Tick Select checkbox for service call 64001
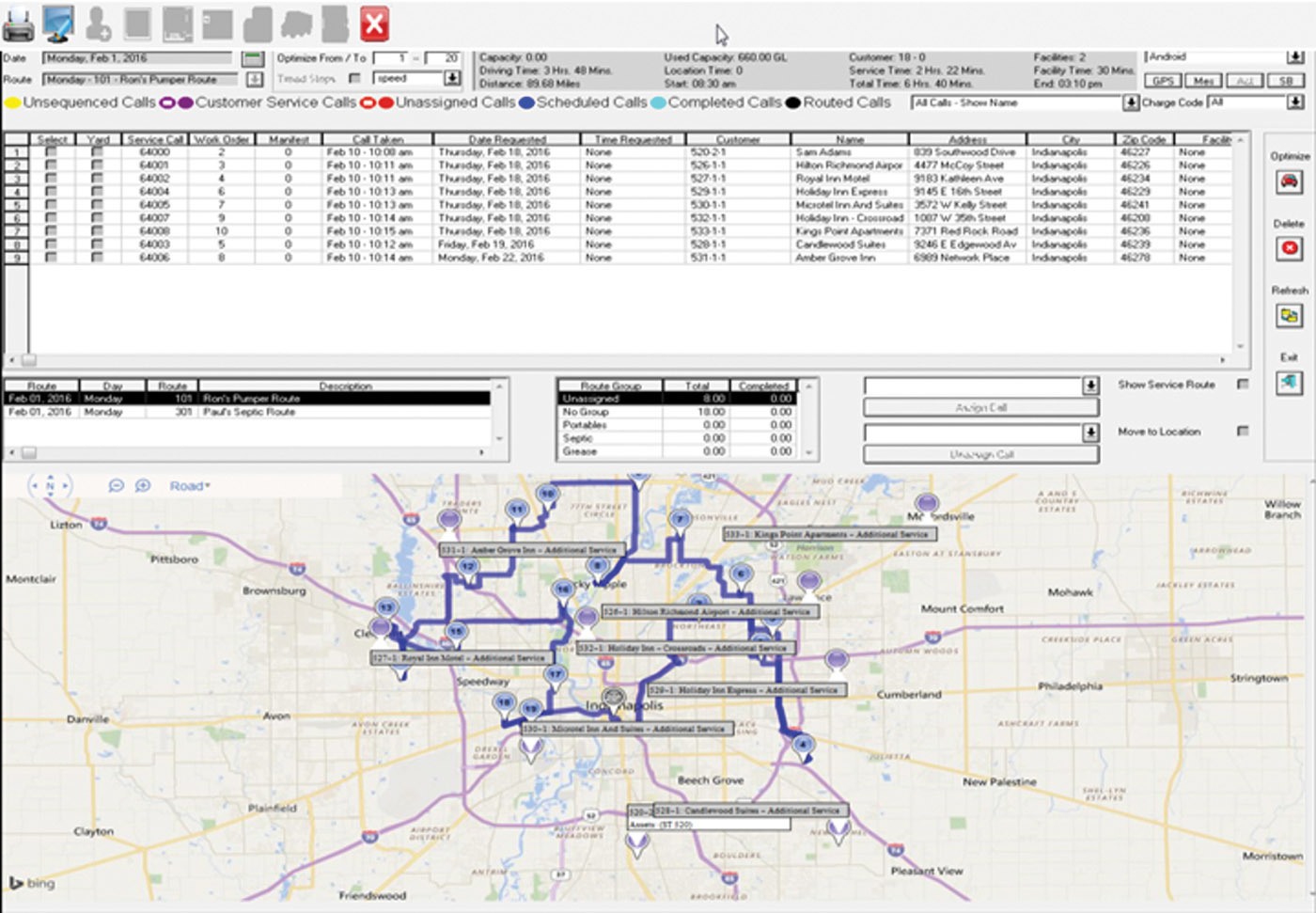The image size is (1316, 913). point(51,165)
